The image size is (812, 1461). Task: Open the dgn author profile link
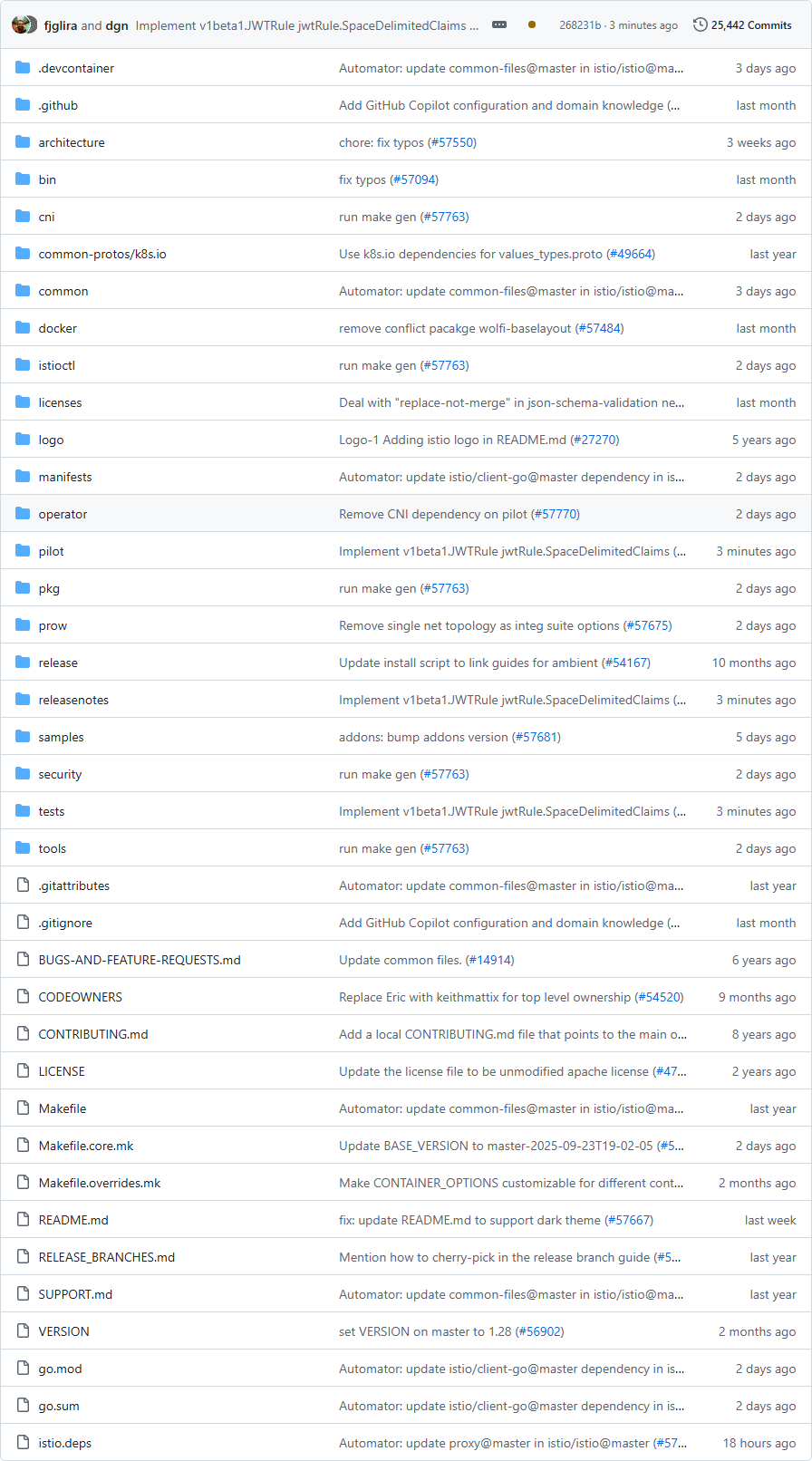click(x=117, y=25)
